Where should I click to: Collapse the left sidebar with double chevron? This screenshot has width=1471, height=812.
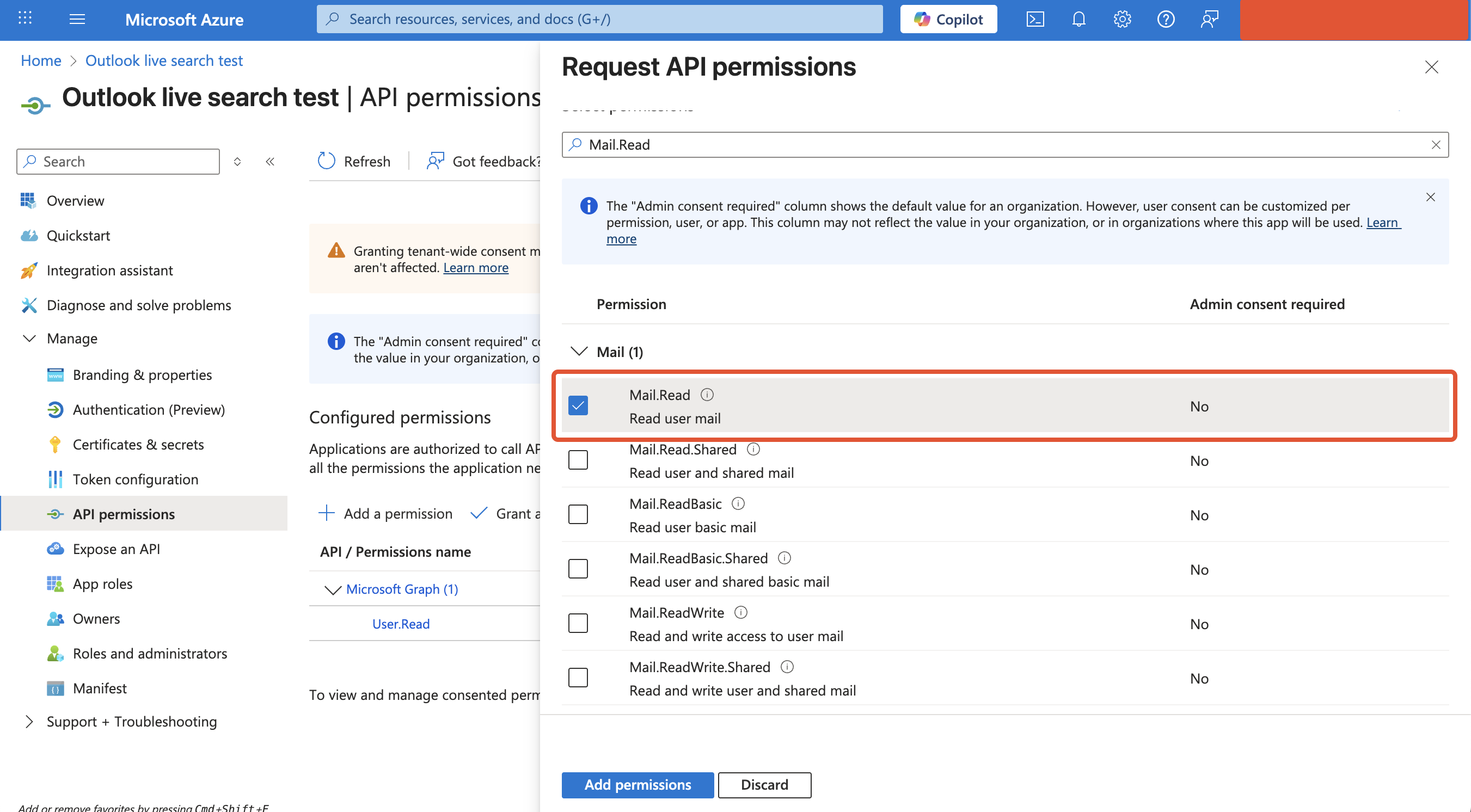270,162
